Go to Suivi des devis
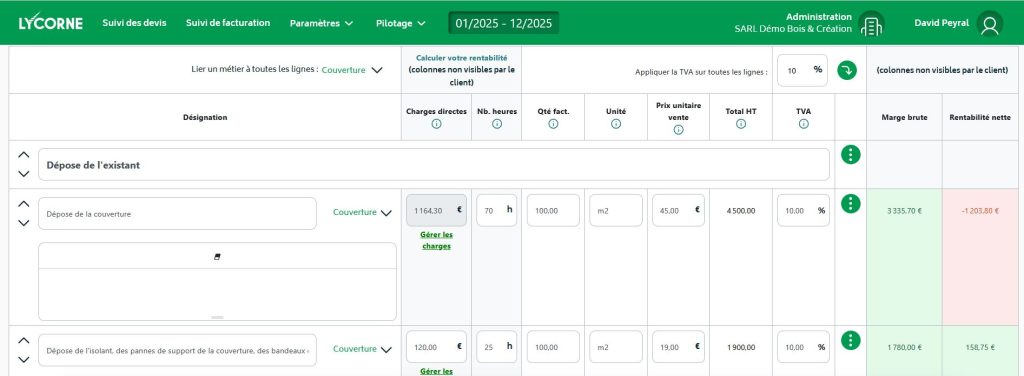Viewport: 1024px width, 376px height. 135,23
